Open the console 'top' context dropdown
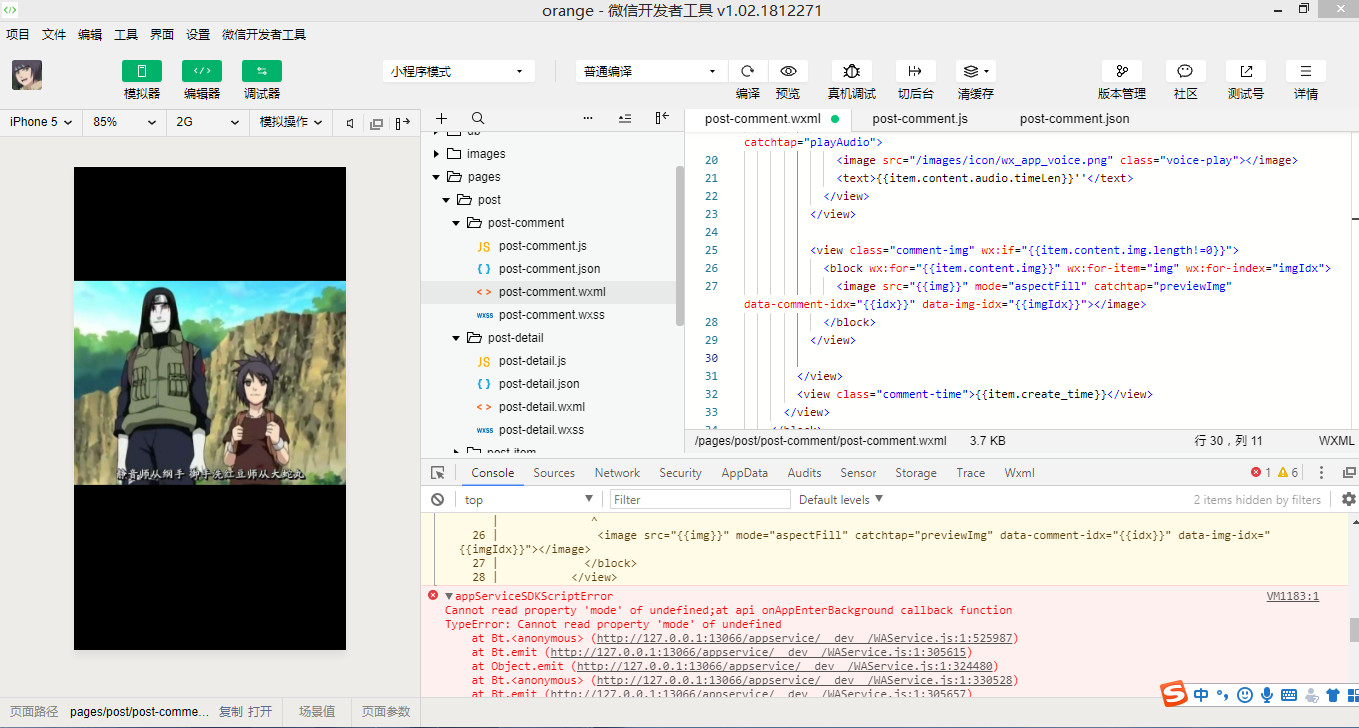1359x728 pixels. [x=528, y=499]
